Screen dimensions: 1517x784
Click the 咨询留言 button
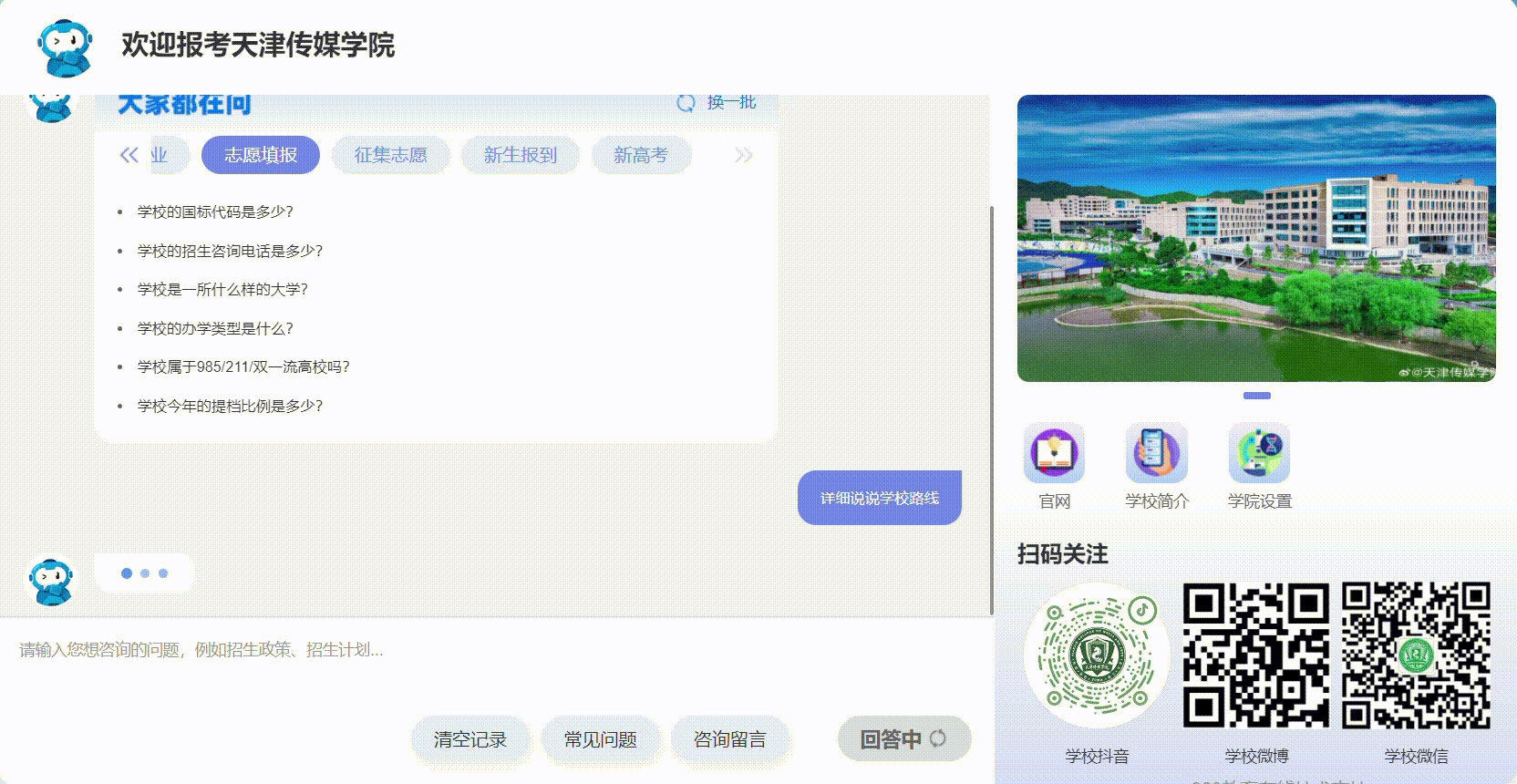coord(729,739)
